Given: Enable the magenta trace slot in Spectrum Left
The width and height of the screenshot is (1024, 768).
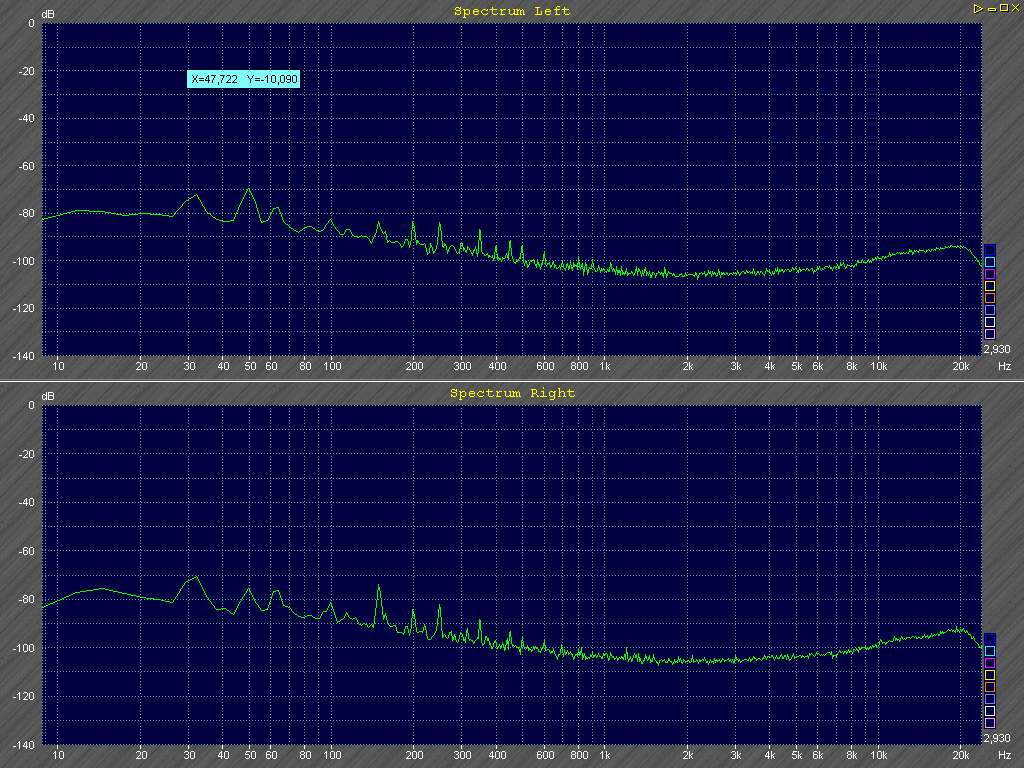Looking at the screenshot, I should [990, 274].
